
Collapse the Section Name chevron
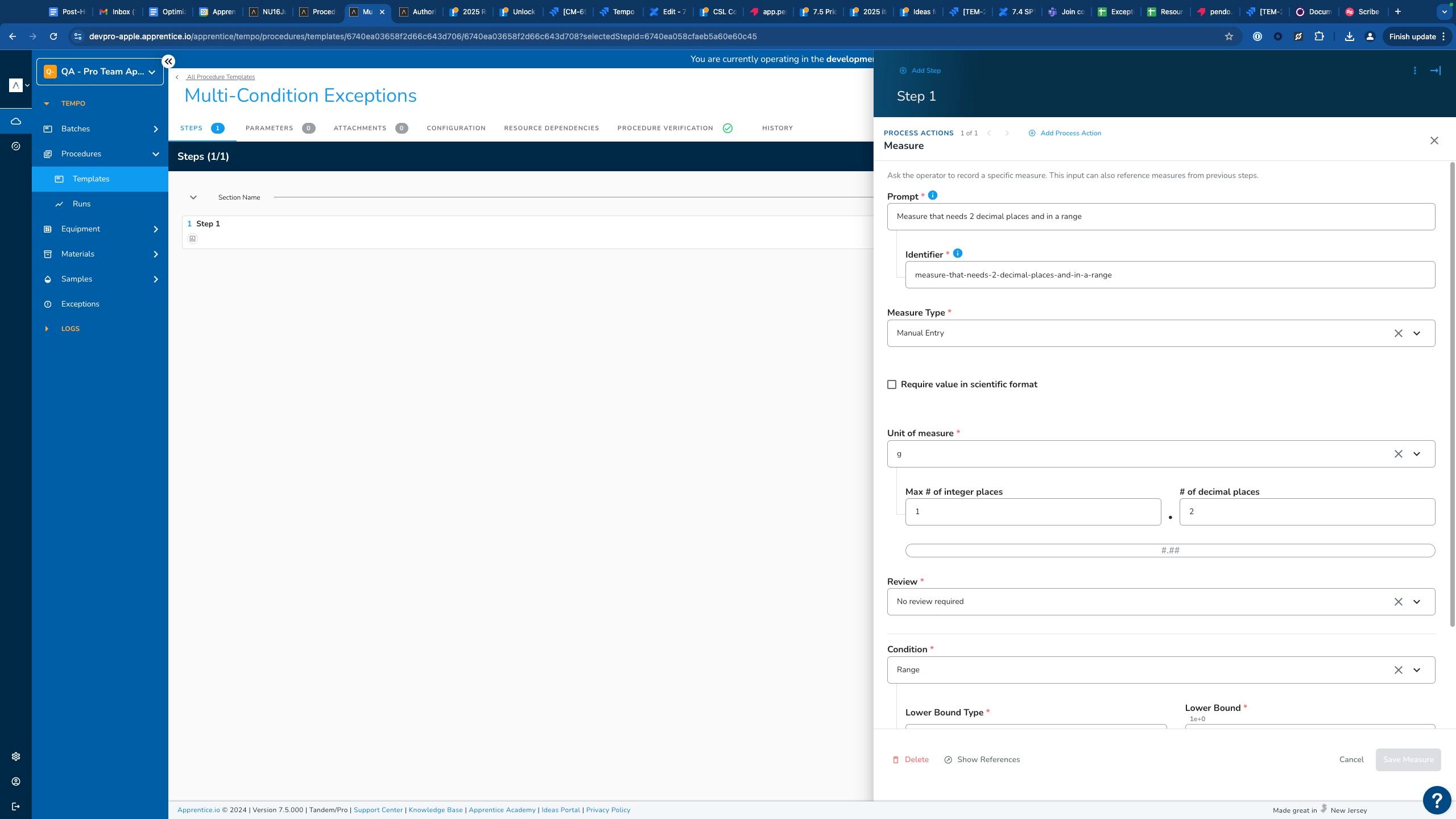(193, 197)
